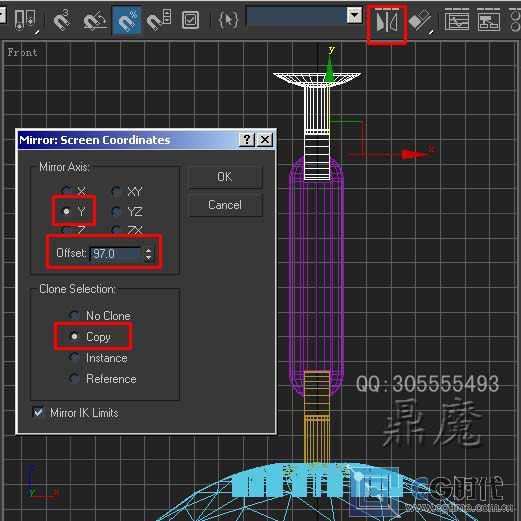
Task: Click the OK button in Mirror dialog
Action: pos(225,177)
